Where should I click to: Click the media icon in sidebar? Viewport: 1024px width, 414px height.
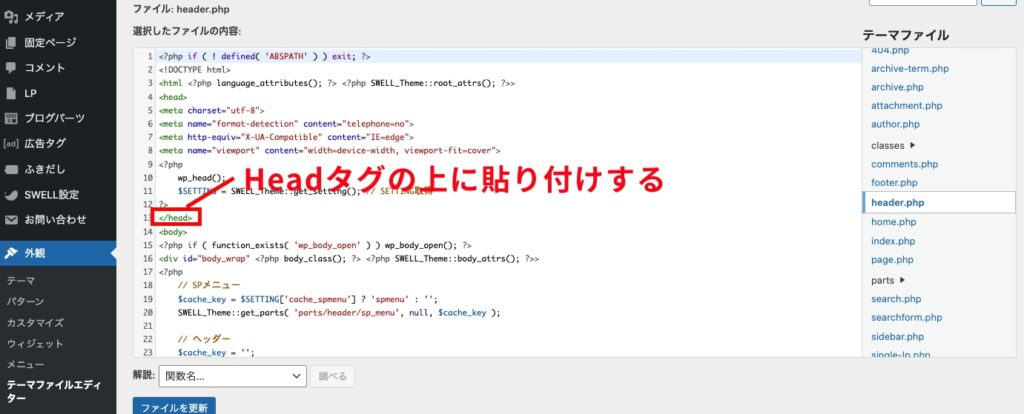(x=11, y=17)
